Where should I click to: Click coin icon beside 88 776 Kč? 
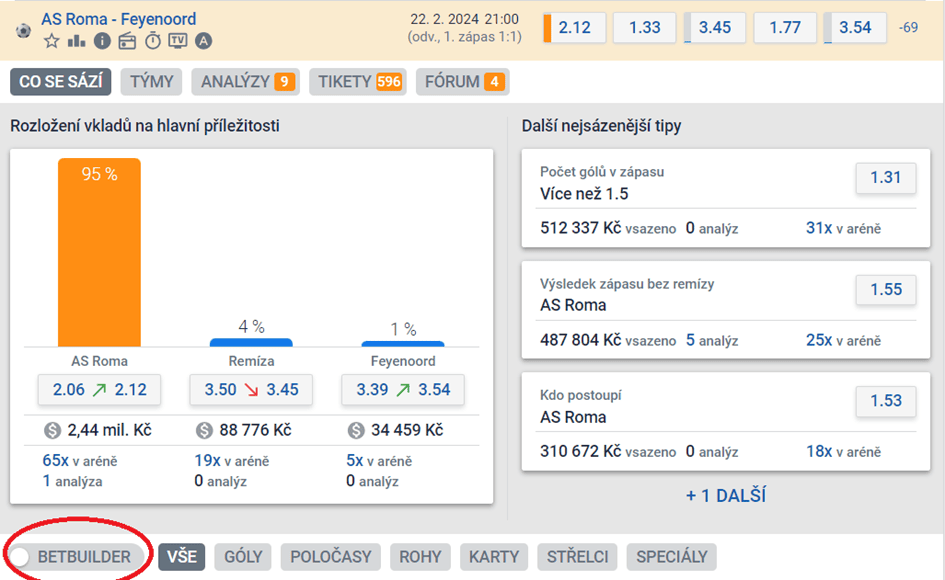[204, 430]
